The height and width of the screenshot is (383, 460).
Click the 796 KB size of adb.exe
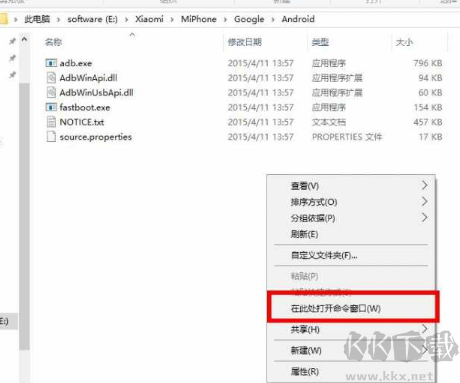[x=428, y=63]
